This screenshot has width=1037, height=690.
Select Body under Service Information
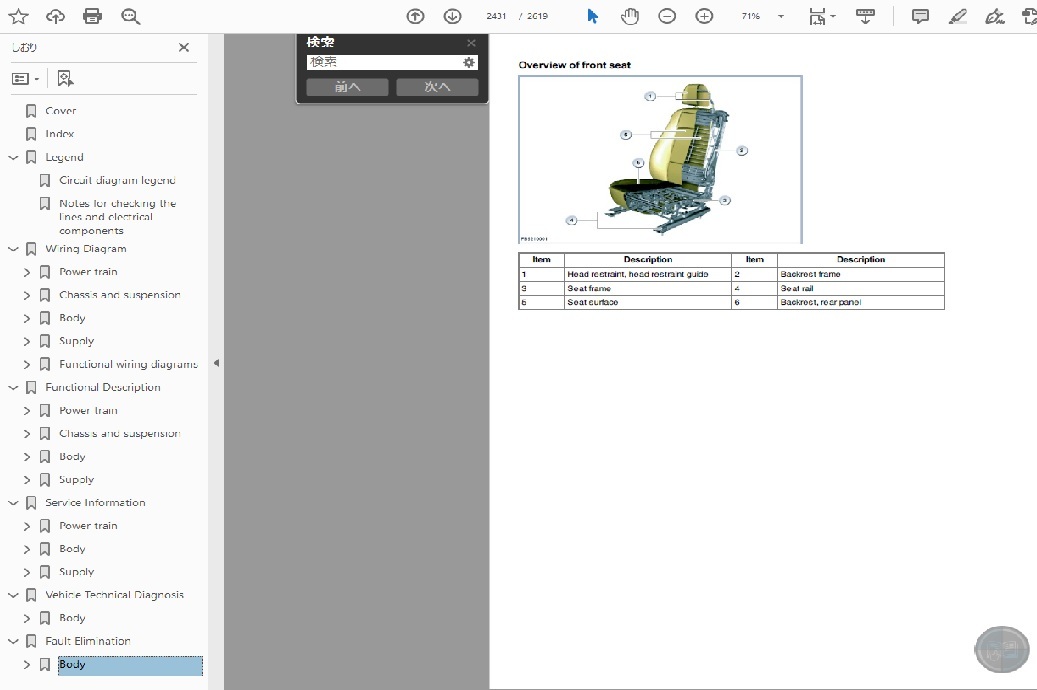click(x=72, y=548)
